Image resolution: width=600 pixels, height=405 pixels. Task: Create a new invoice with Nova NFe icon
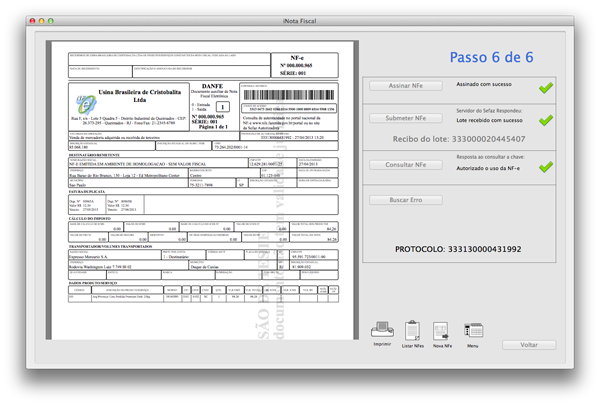pyautogui.click(x=441, y=331)
